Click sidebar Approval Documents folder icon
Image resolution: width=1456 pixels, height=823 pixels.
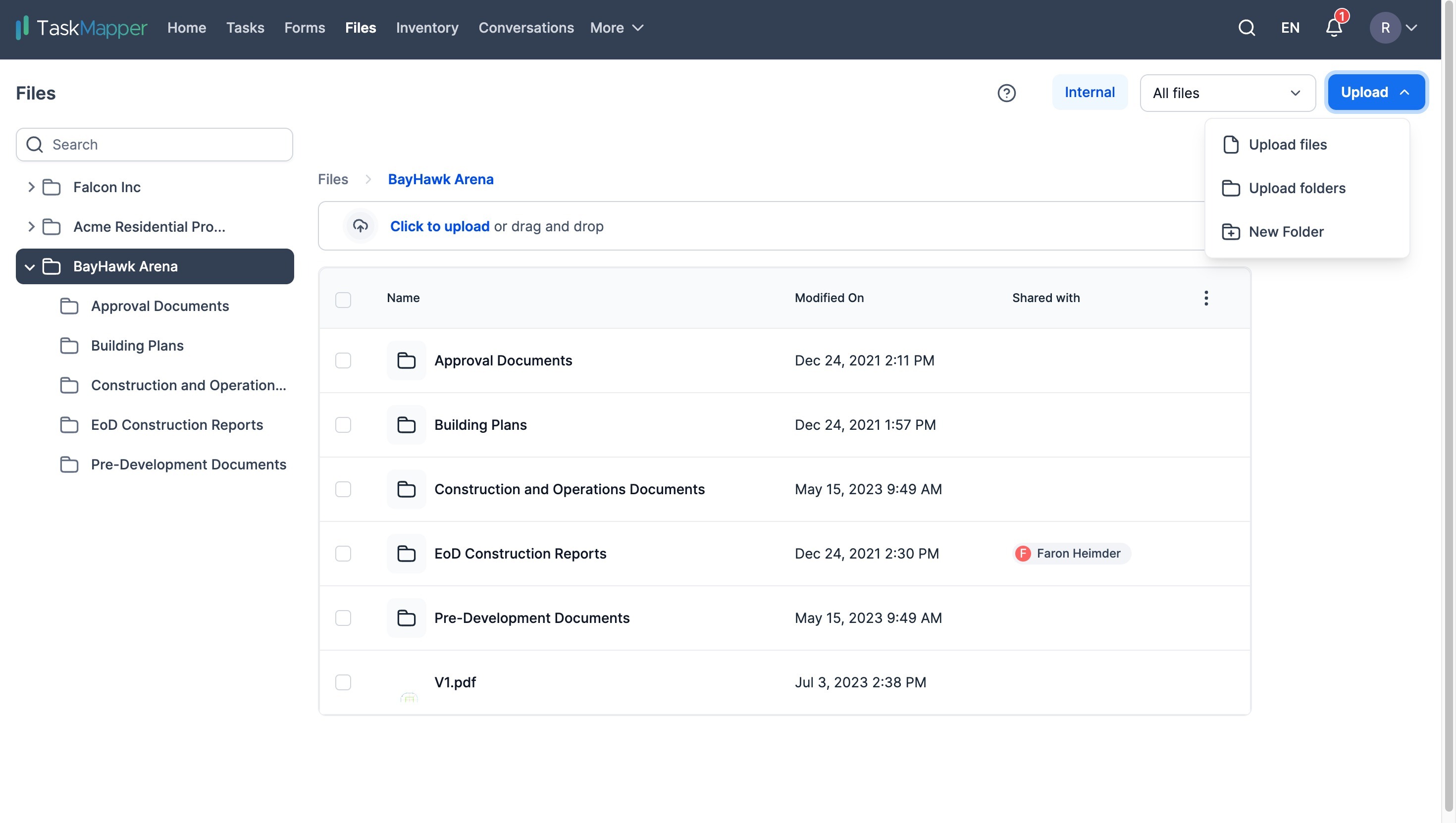point(69,306)
